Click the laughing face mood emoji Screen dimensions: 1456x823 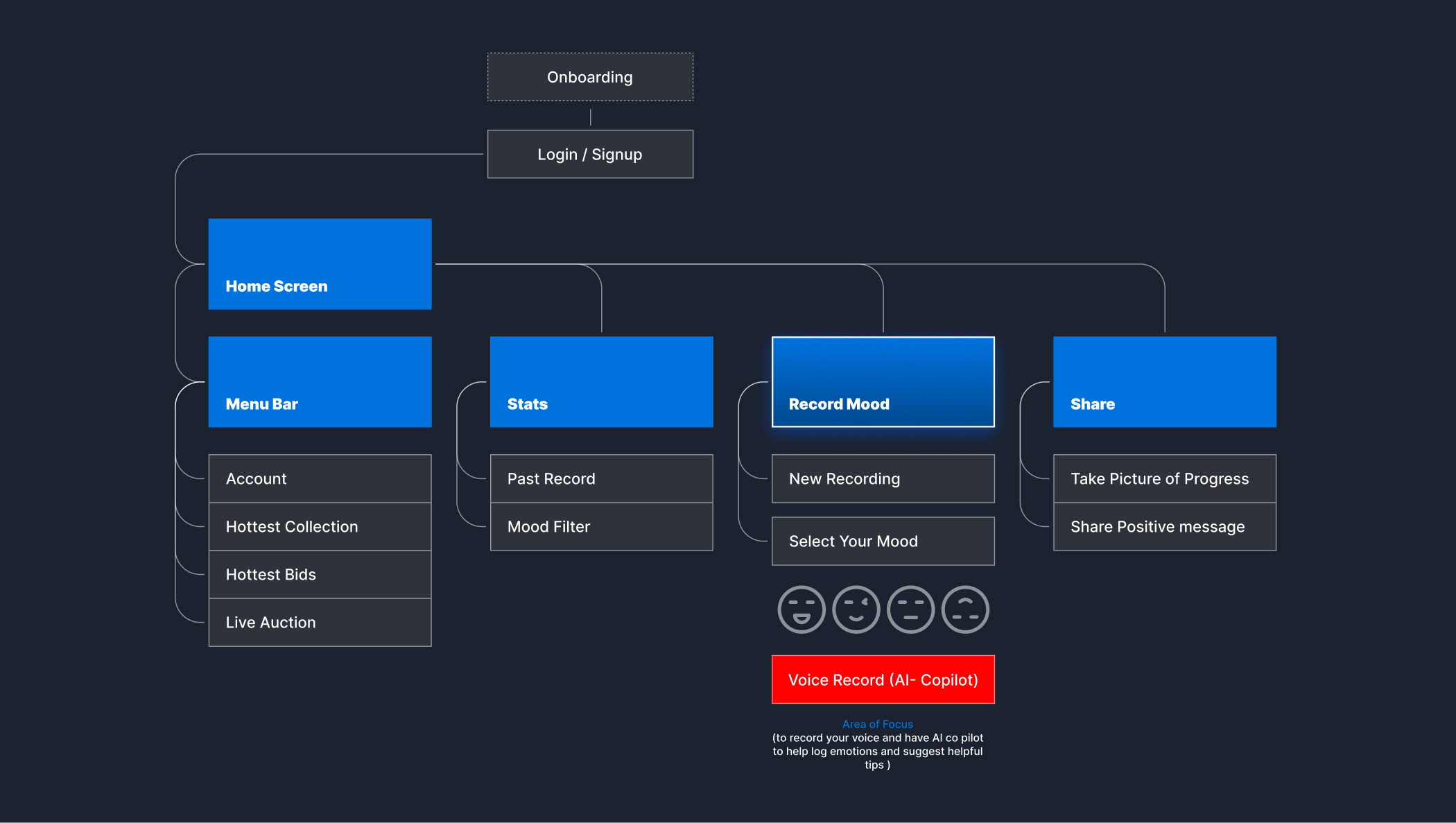click(801, 609)
